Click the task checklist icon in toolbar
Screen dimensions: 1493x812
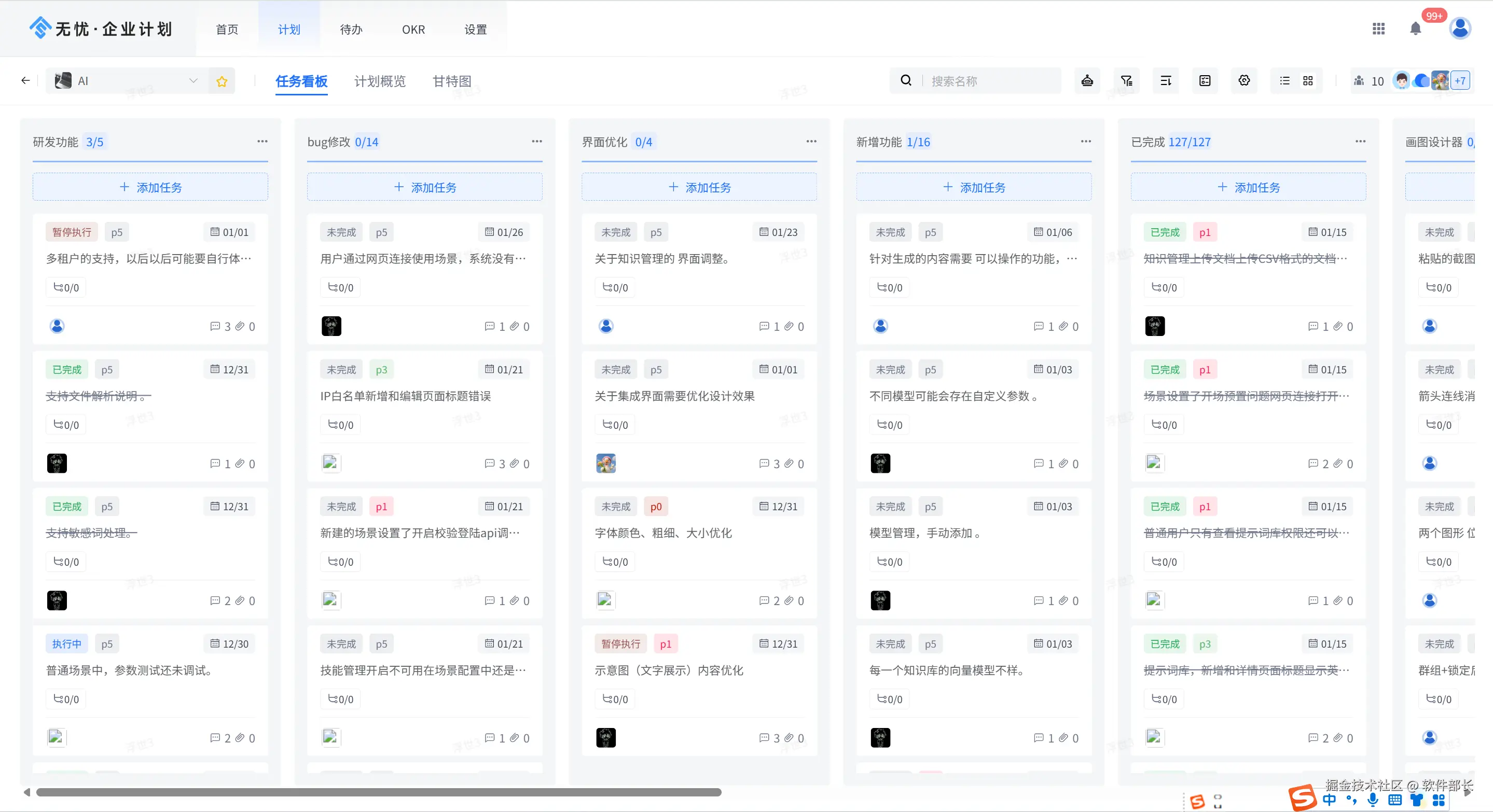[1205, 81]
